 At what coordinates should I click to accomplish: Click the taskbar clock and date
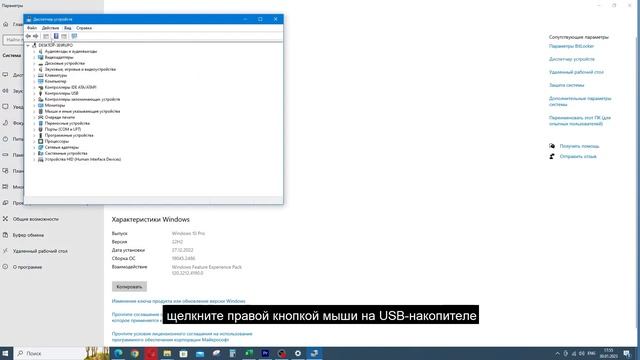pyautogui.click(x=609, y=353)
